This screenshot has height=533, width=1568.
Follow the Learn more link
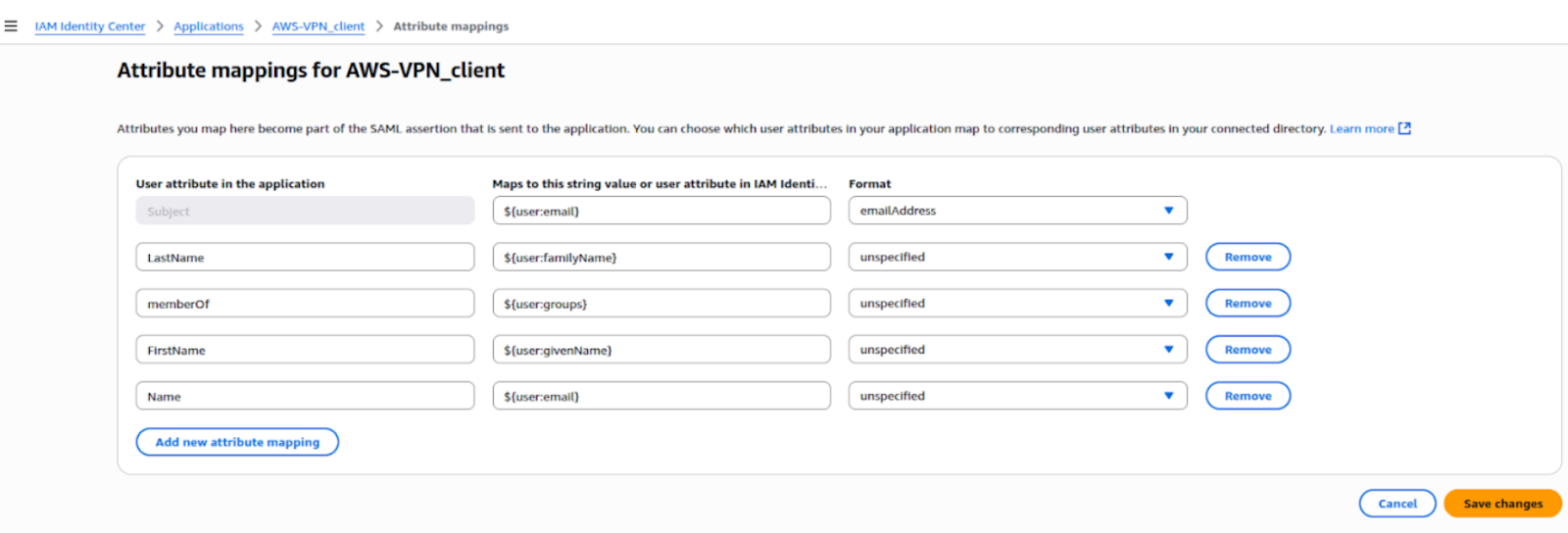[1361, 128]
